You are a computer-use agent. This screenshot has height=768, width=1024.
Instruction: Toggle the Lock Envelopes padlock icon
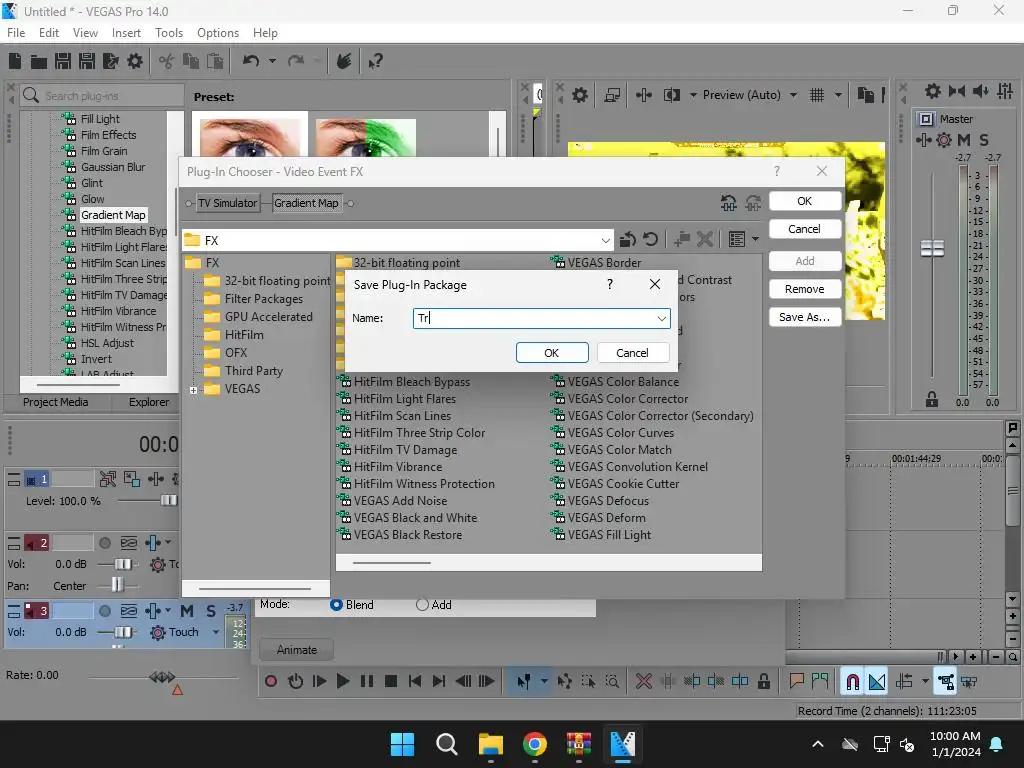pyautogui.click(x=764, y=682)
